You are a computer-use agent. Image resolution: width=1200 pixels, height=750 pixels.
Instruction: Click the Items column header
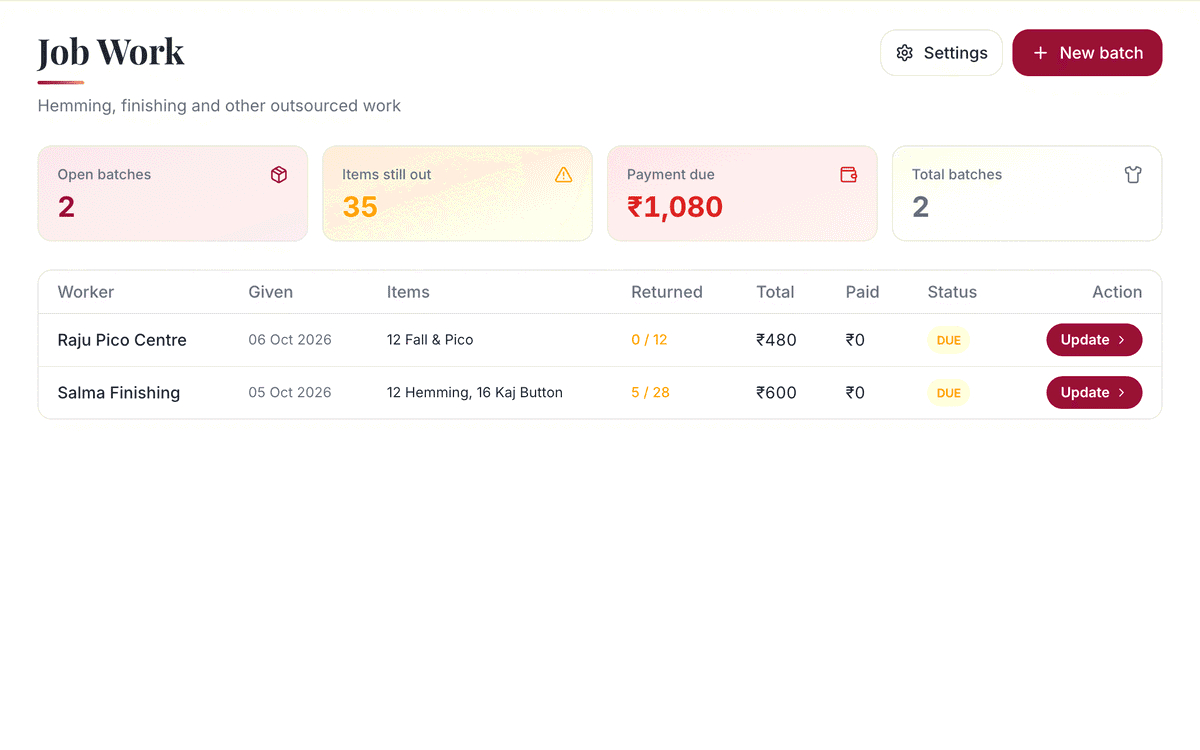408,292
